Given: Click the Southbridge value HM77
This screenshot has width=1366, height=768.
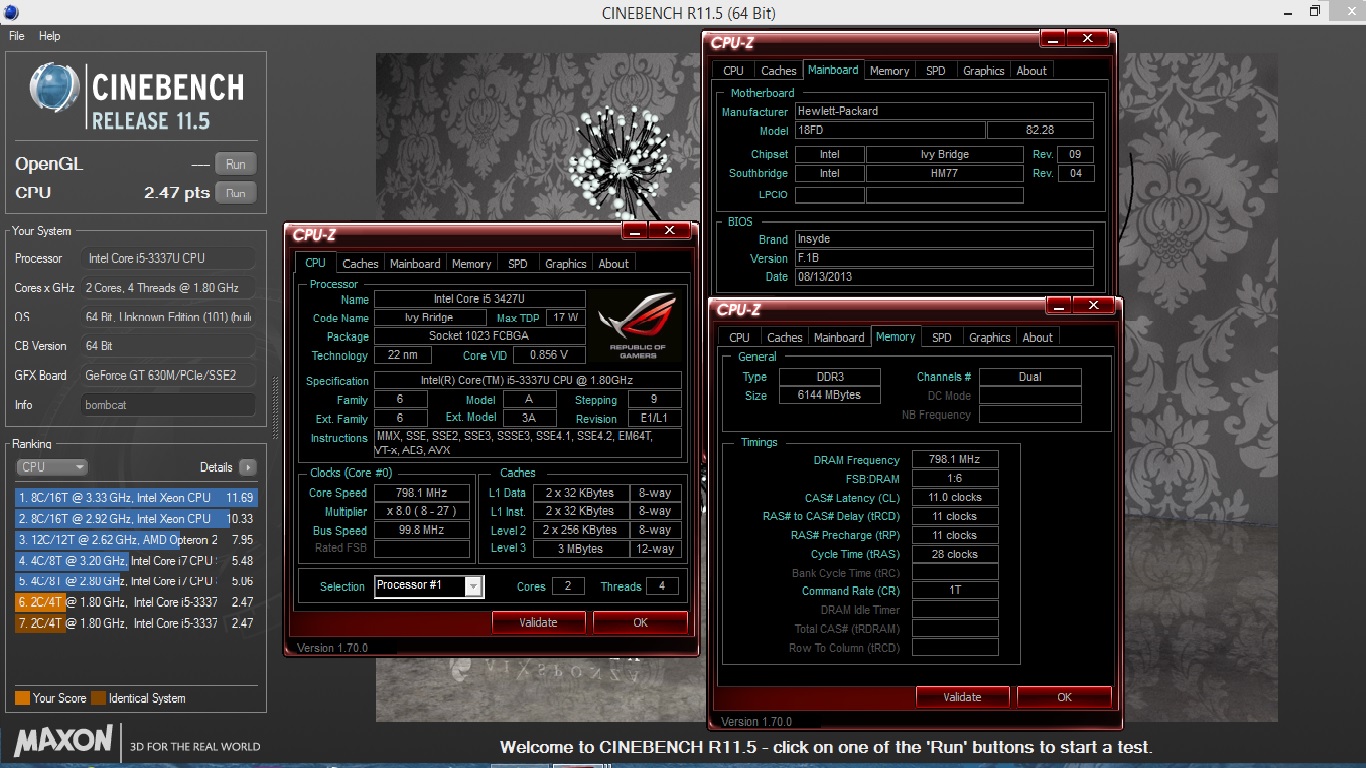Looking at the screenshot, I should click(945, 173).
